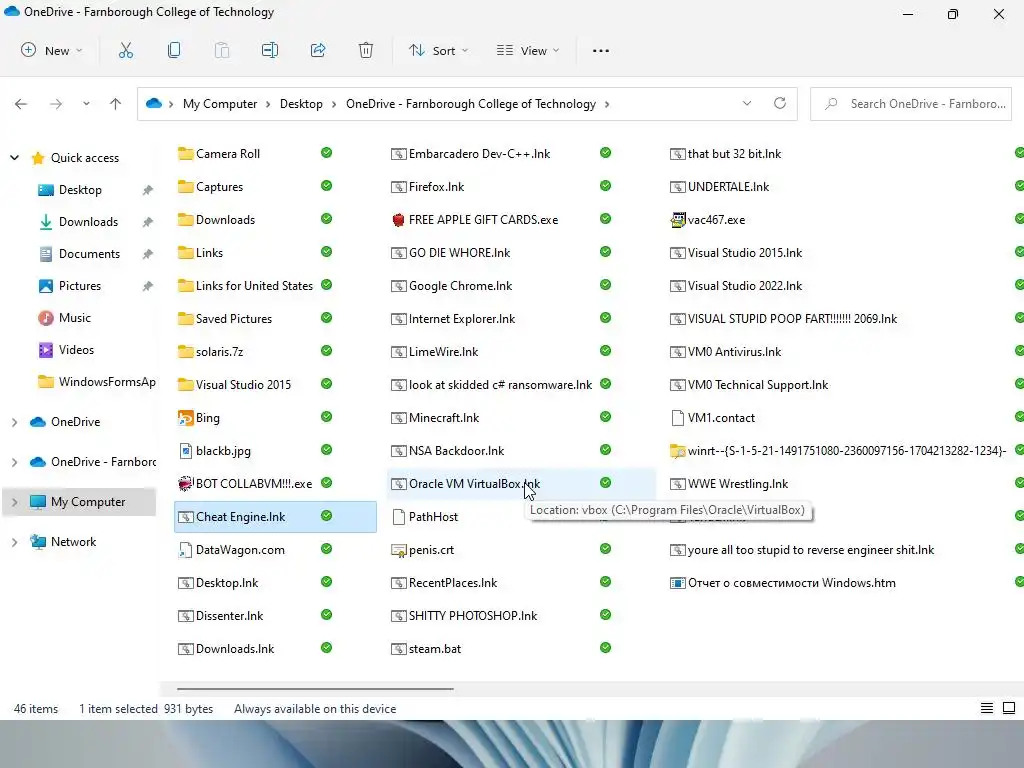Click the Cut scissors icon

point(125,50)
